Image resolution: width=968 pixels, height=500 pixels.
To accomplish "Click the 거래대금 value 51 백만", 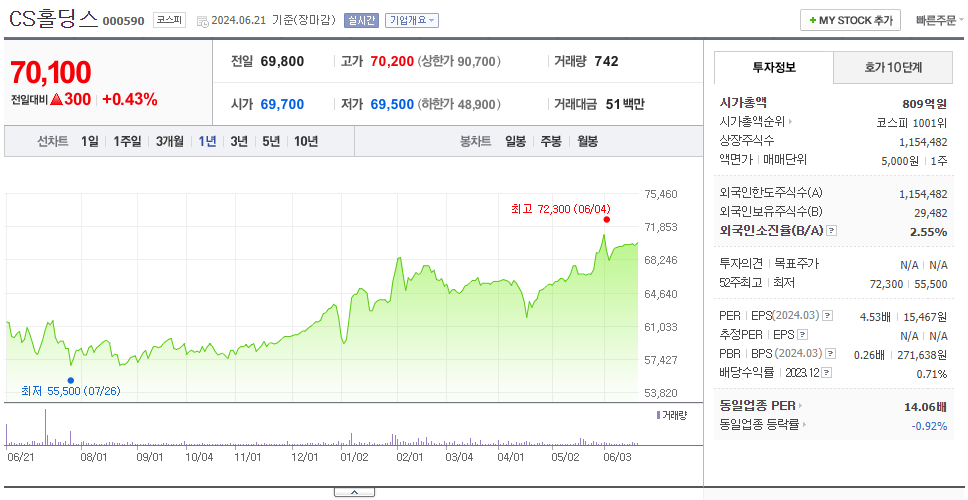I will coord(625,104).
